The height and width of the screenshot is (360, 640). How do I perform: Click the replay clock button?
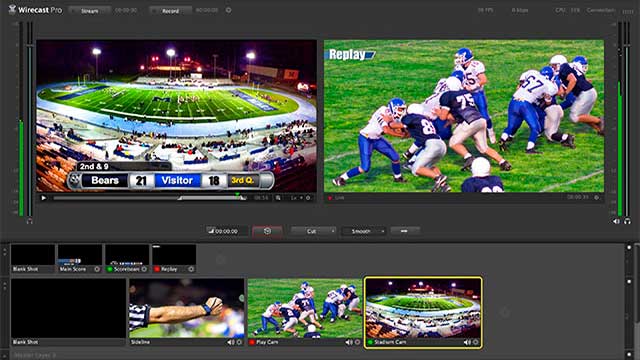click(x=267, y=231)
